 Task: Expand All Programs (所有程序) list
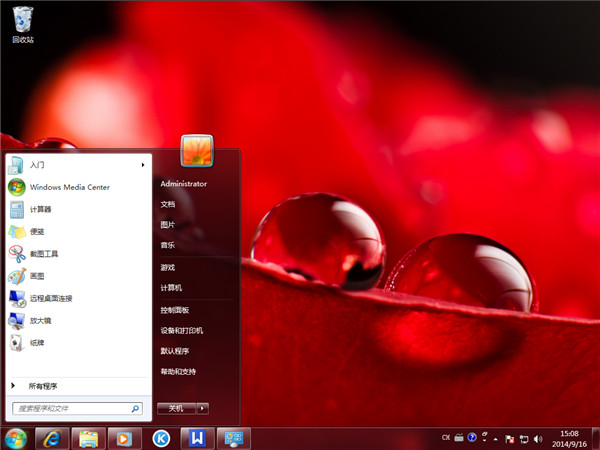click(x=42, y=386)
